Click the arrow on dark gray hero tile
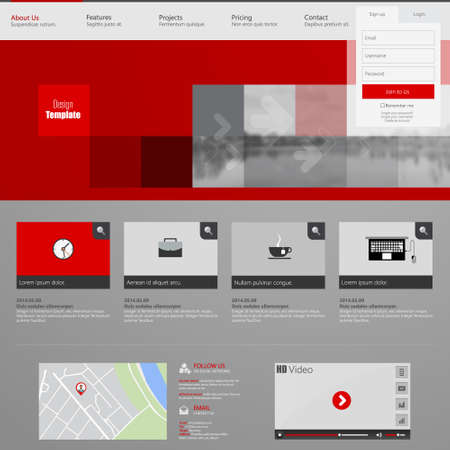The image size is (450, 450). pyautogui.click(x=222, y=126)
